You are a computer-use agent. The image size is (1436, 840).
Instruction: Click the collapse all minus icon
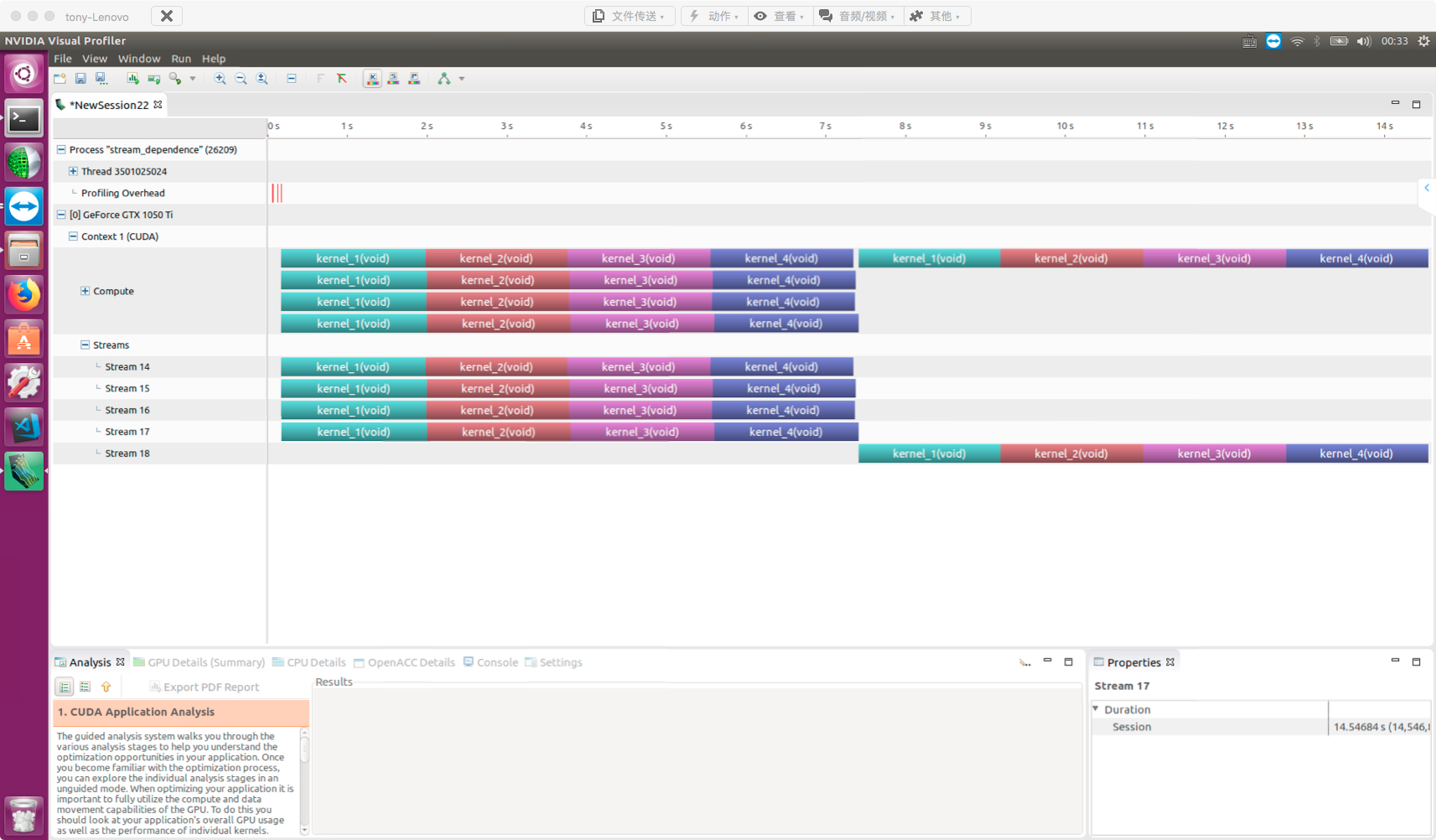tap(291, 79)
